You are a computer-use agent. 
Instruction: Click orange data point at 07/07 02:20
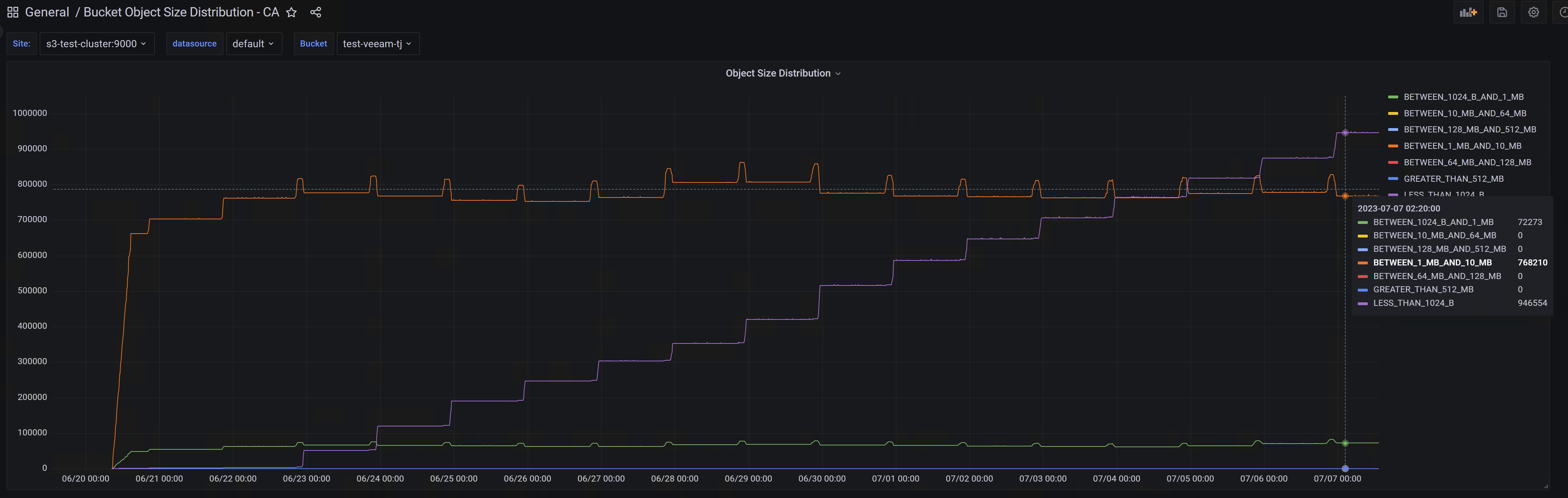pos(1345,196)
